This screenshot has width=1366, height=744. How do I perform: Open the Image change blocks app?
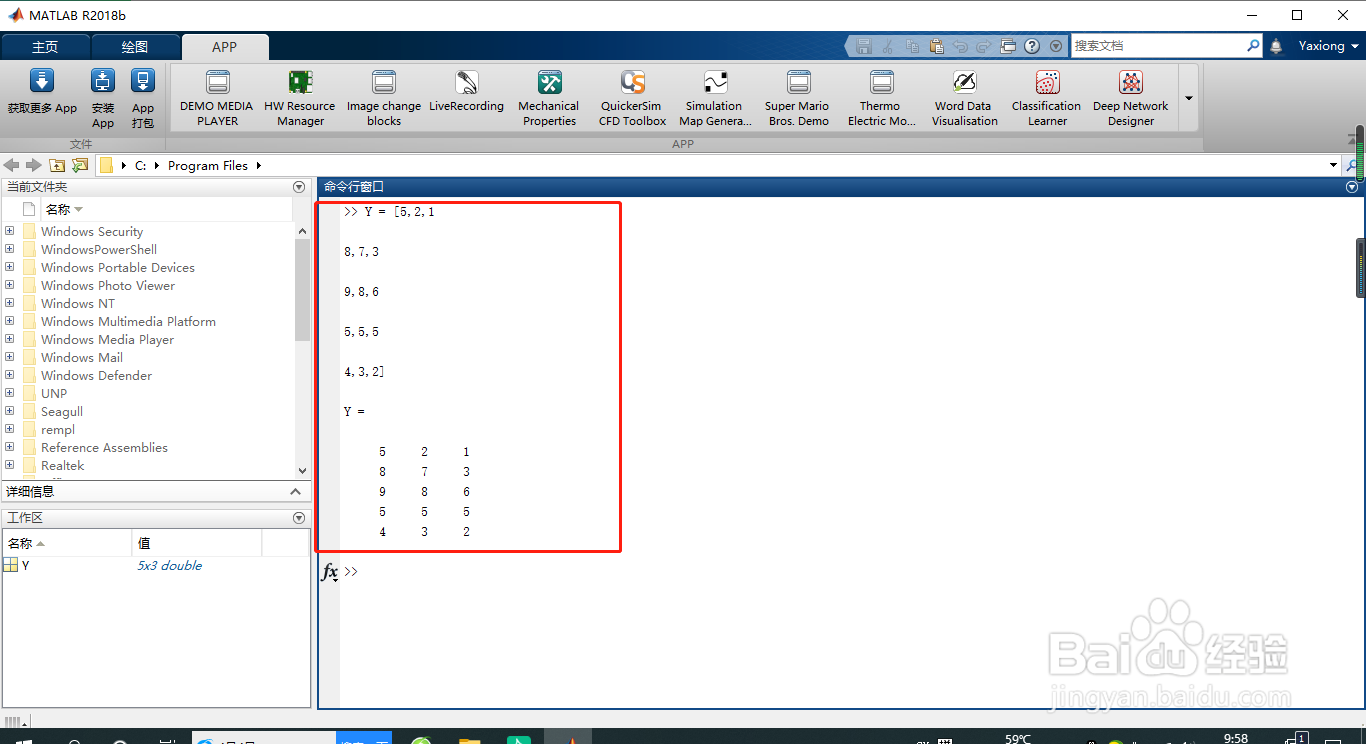384,98
